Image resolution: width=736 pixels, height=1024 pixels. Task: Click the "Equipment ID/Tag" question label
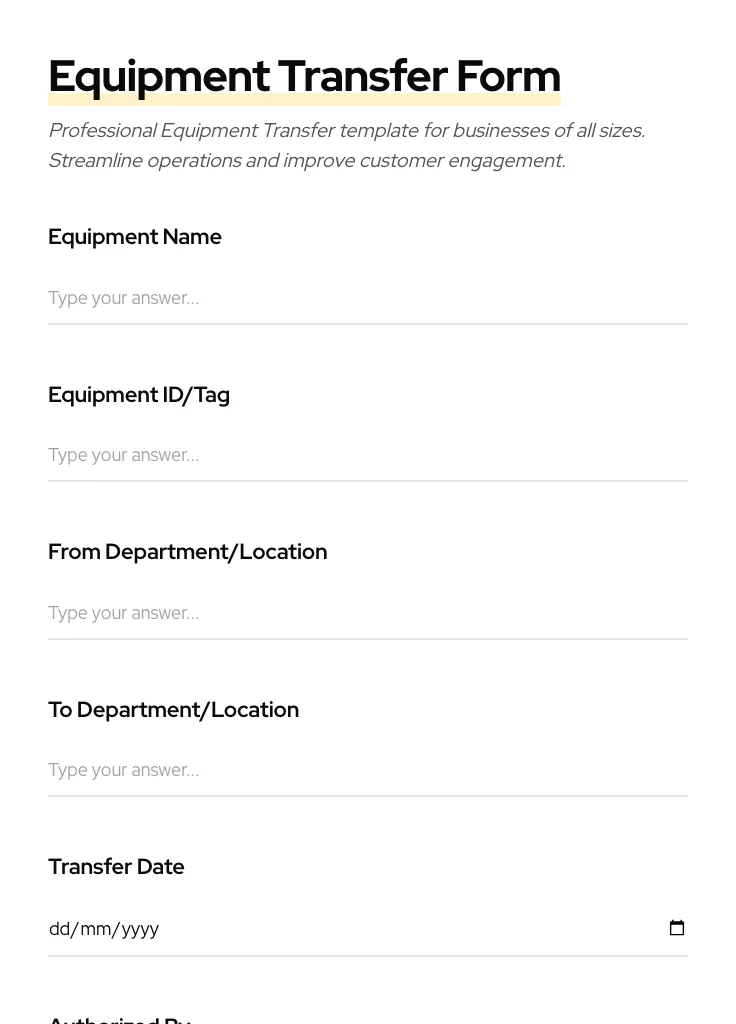point(139,395)
